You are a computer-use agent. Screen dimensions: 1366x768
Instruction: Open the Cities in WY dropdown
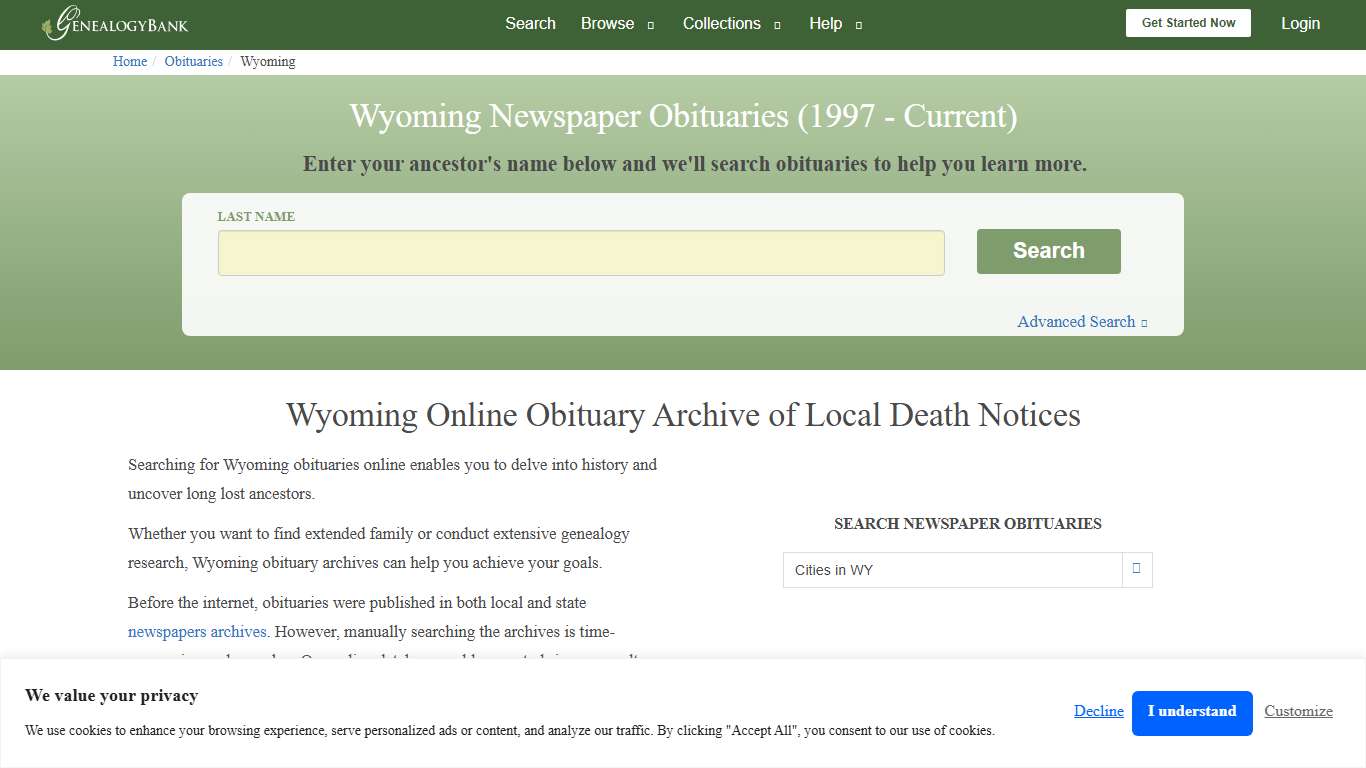point(950,569)
